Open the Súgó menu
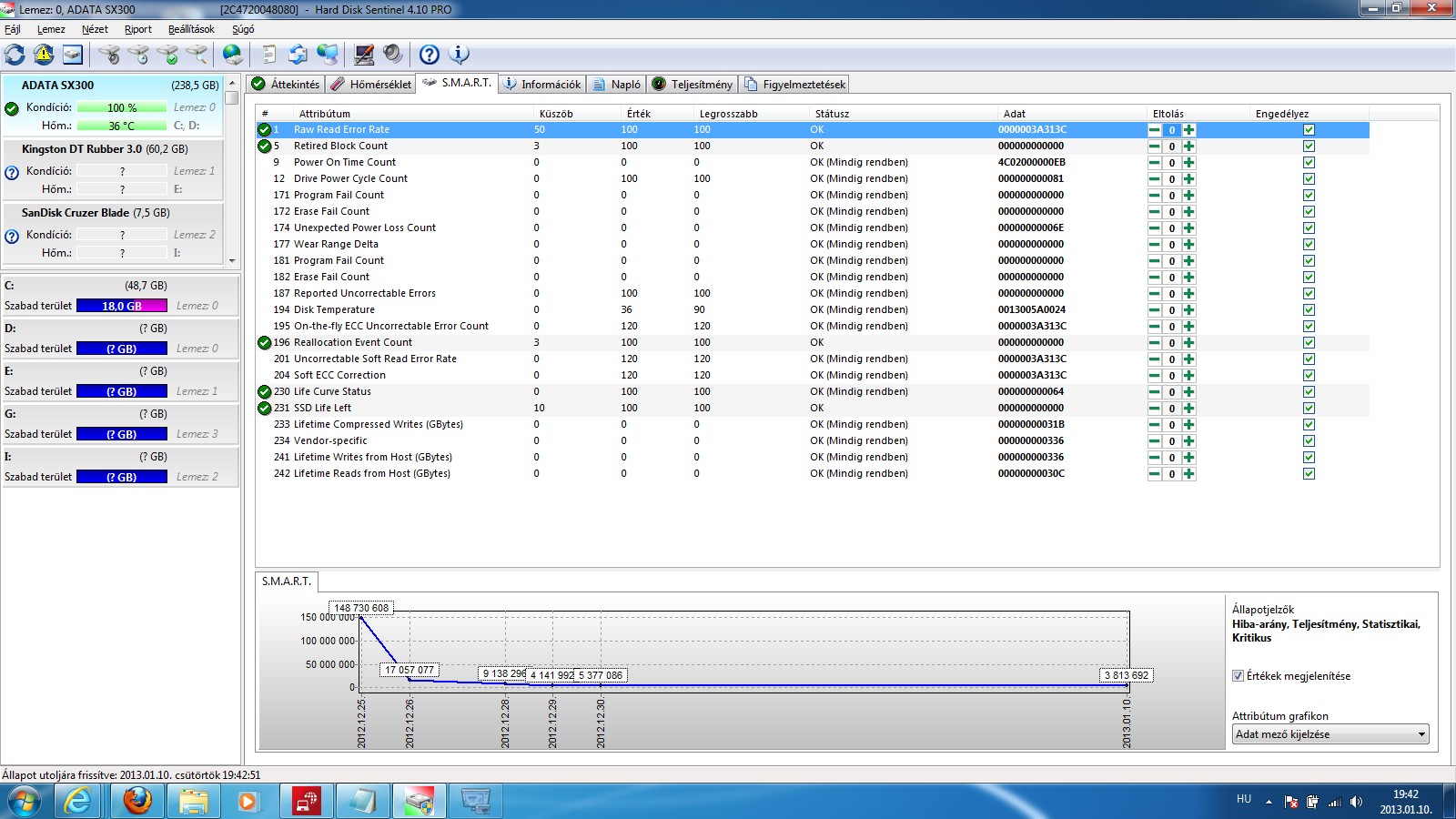Viewport: 1456px width, 819px height. coord(243,29)
